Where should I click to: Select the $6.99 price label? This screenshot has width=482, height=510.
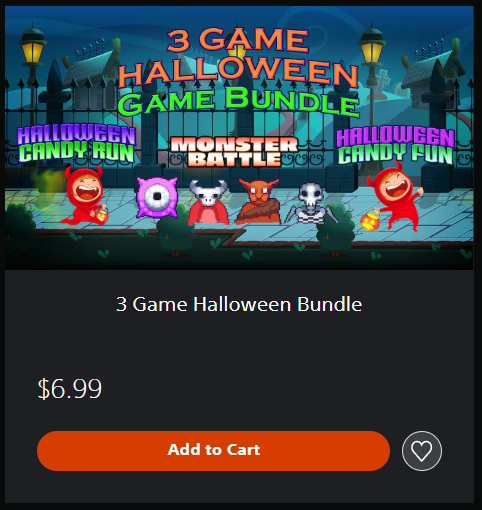(x=70, y=389)
